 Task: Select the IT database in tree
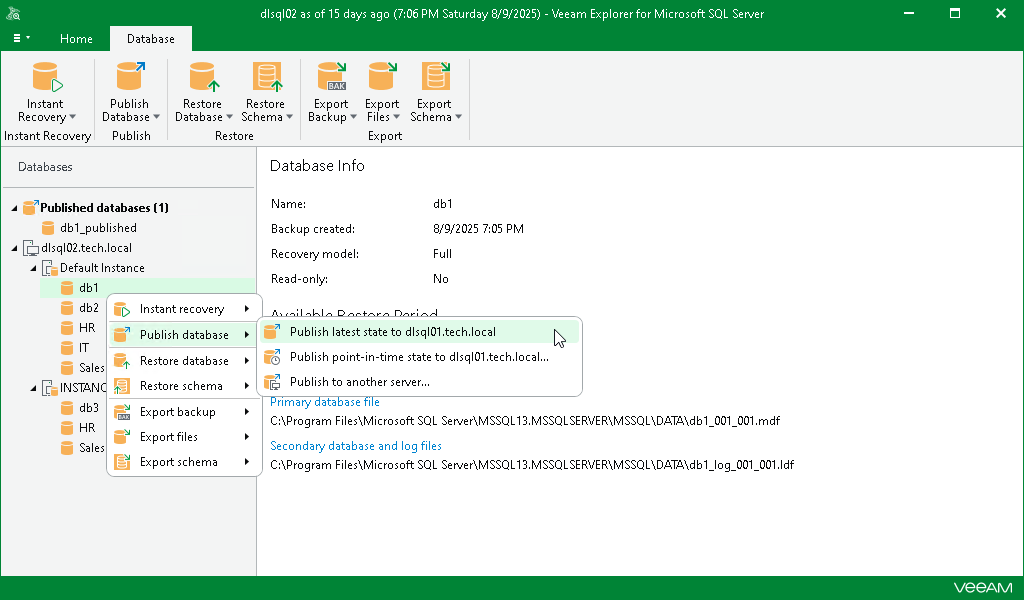(84, 348)
